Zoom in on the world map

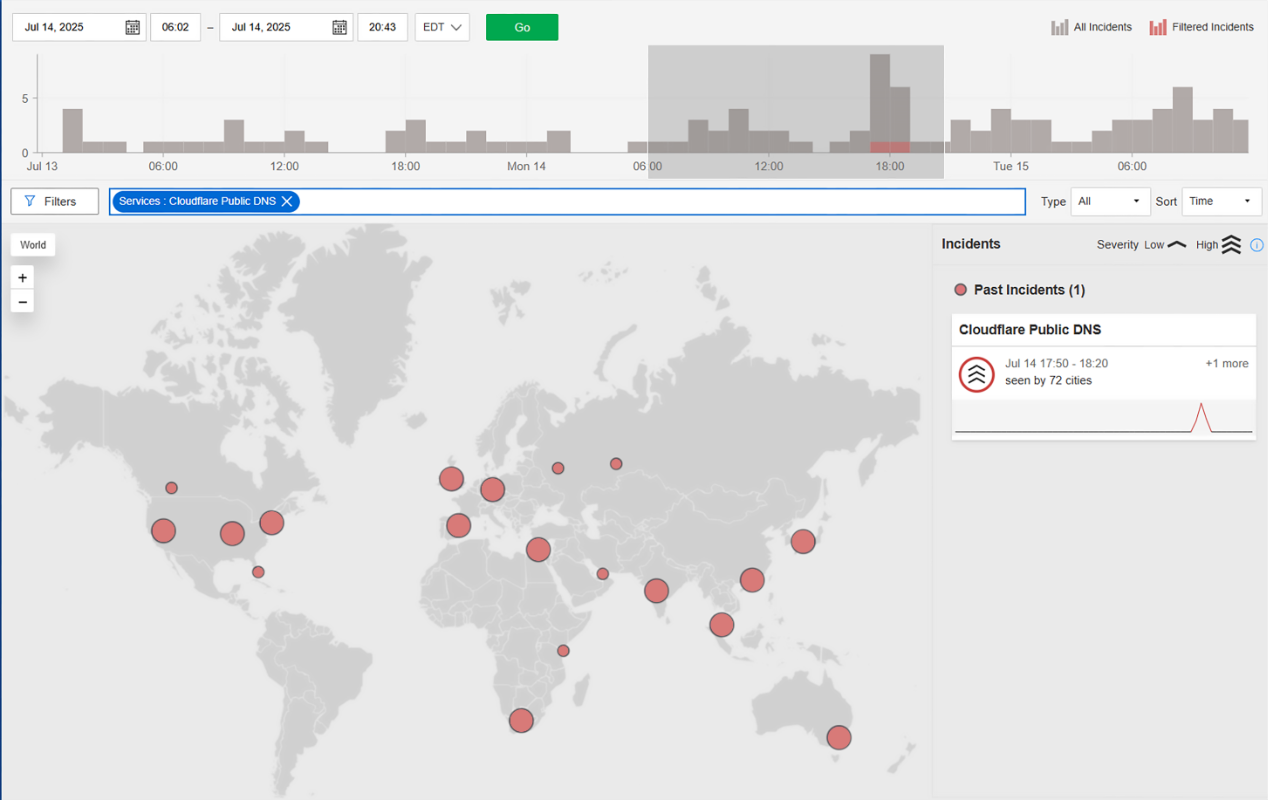pyautogui.click(x=22, y=278)
